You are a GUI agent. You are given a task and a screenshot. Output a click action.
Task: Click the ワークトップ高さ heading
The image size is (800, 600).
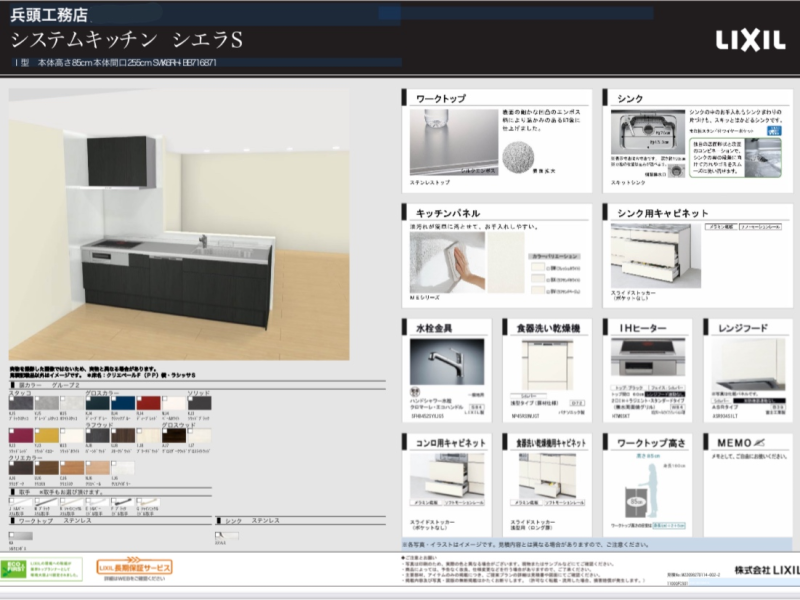[652, 443]
